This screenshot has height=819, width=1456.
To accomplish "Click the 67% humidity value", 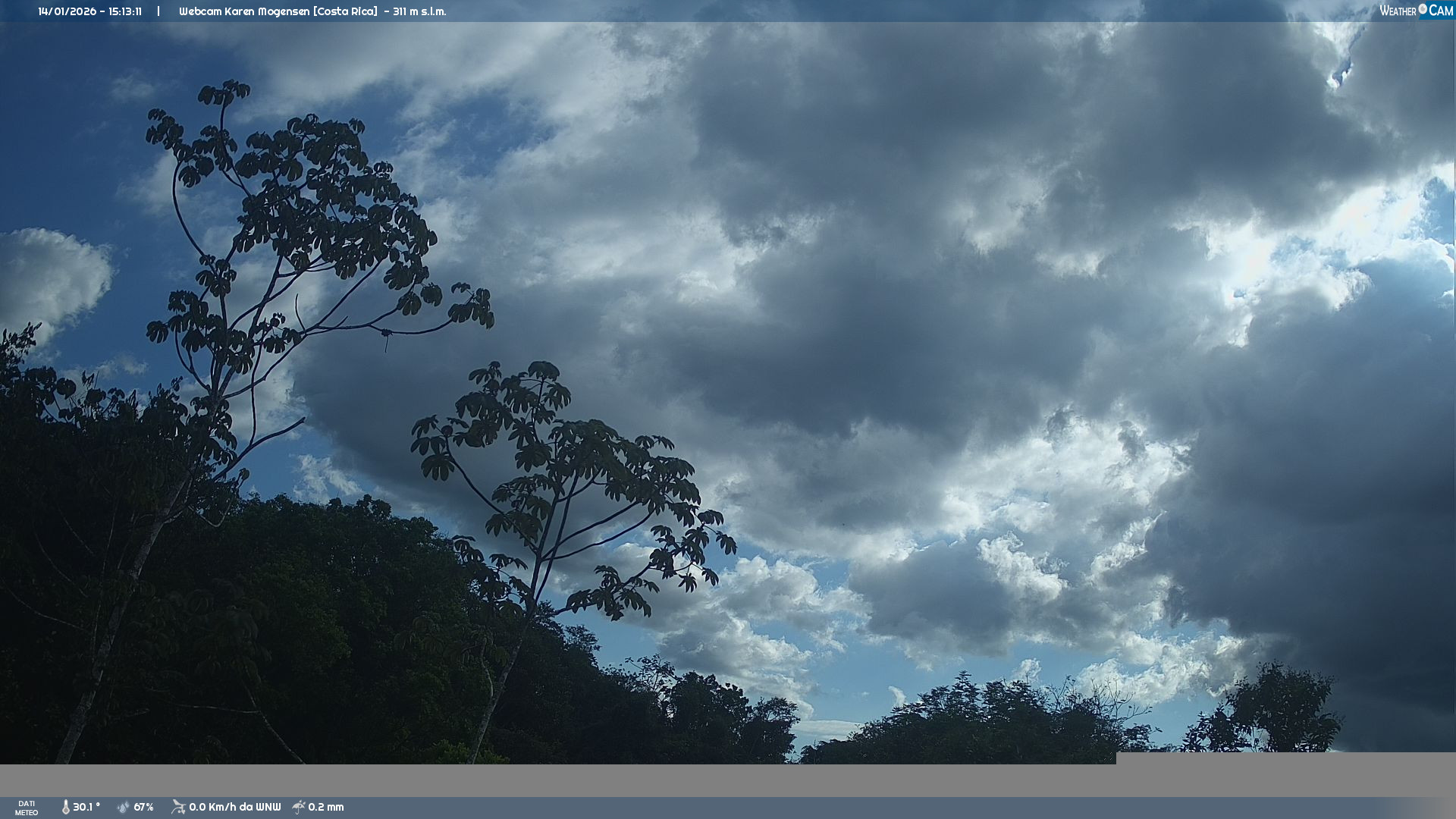I will click(143, 808).
